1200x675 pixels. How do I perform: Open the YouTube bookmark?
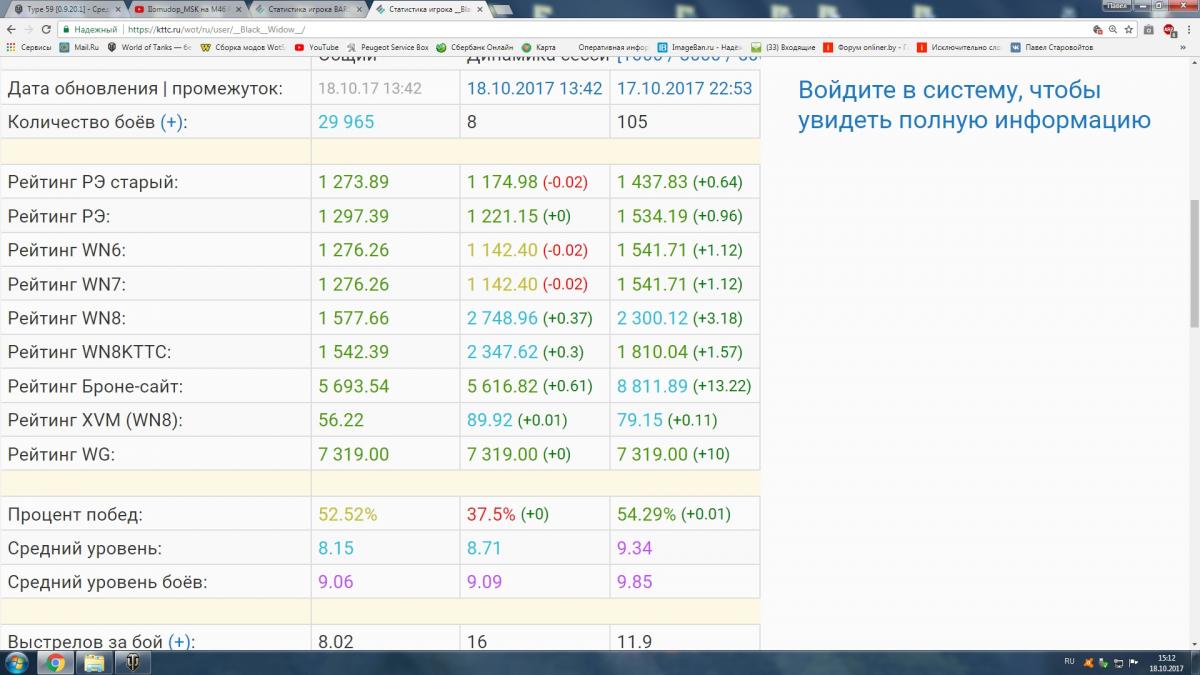[317, 47]
